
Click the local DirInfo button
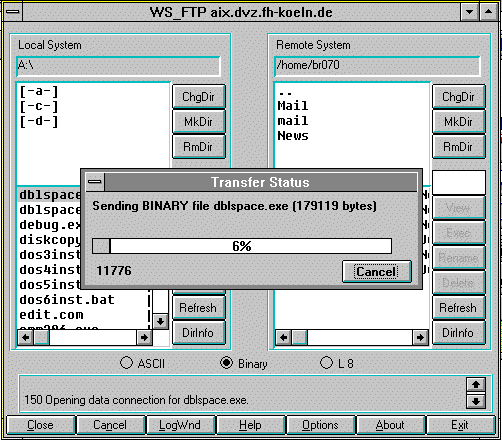click(199, 333)
